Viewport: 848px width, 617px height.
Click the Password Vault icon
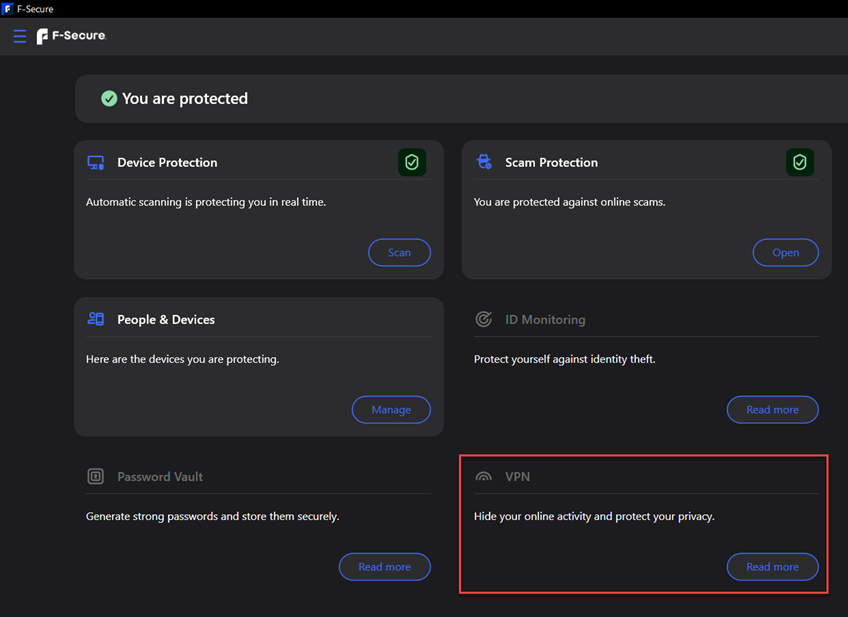[x=96, y=477]
